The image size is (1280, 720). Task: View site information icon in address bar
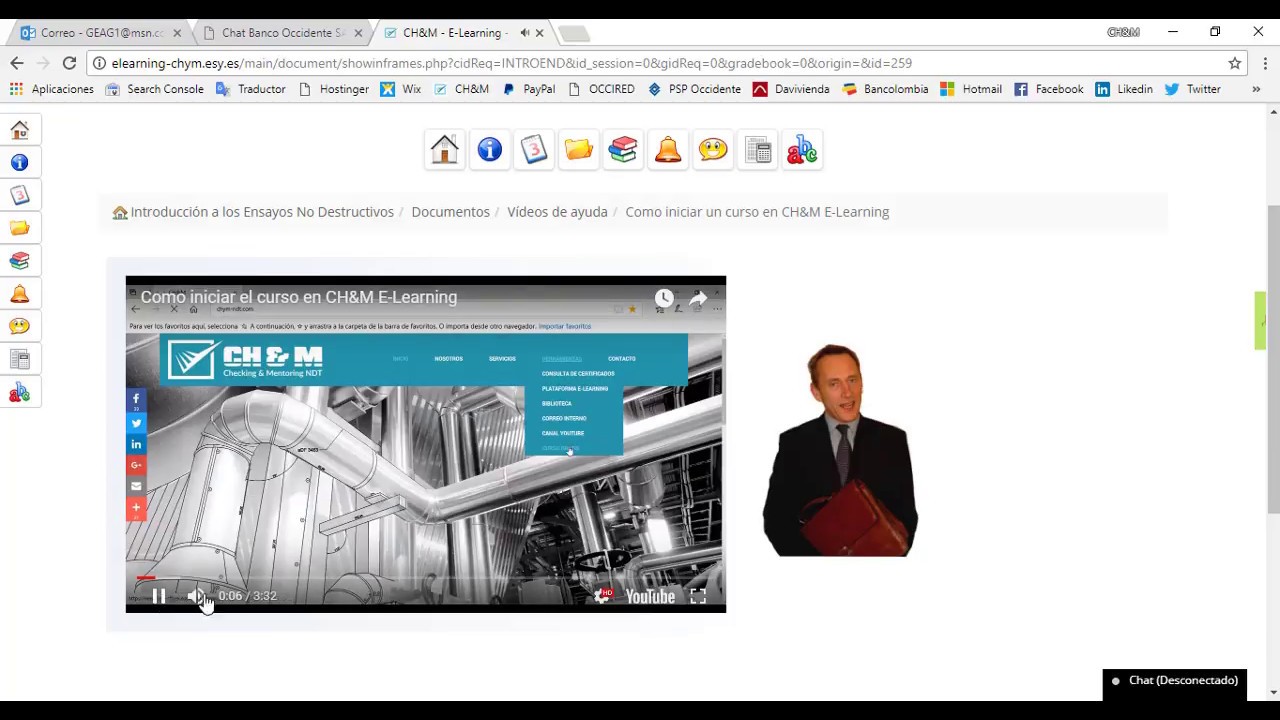tap(99, 63)
